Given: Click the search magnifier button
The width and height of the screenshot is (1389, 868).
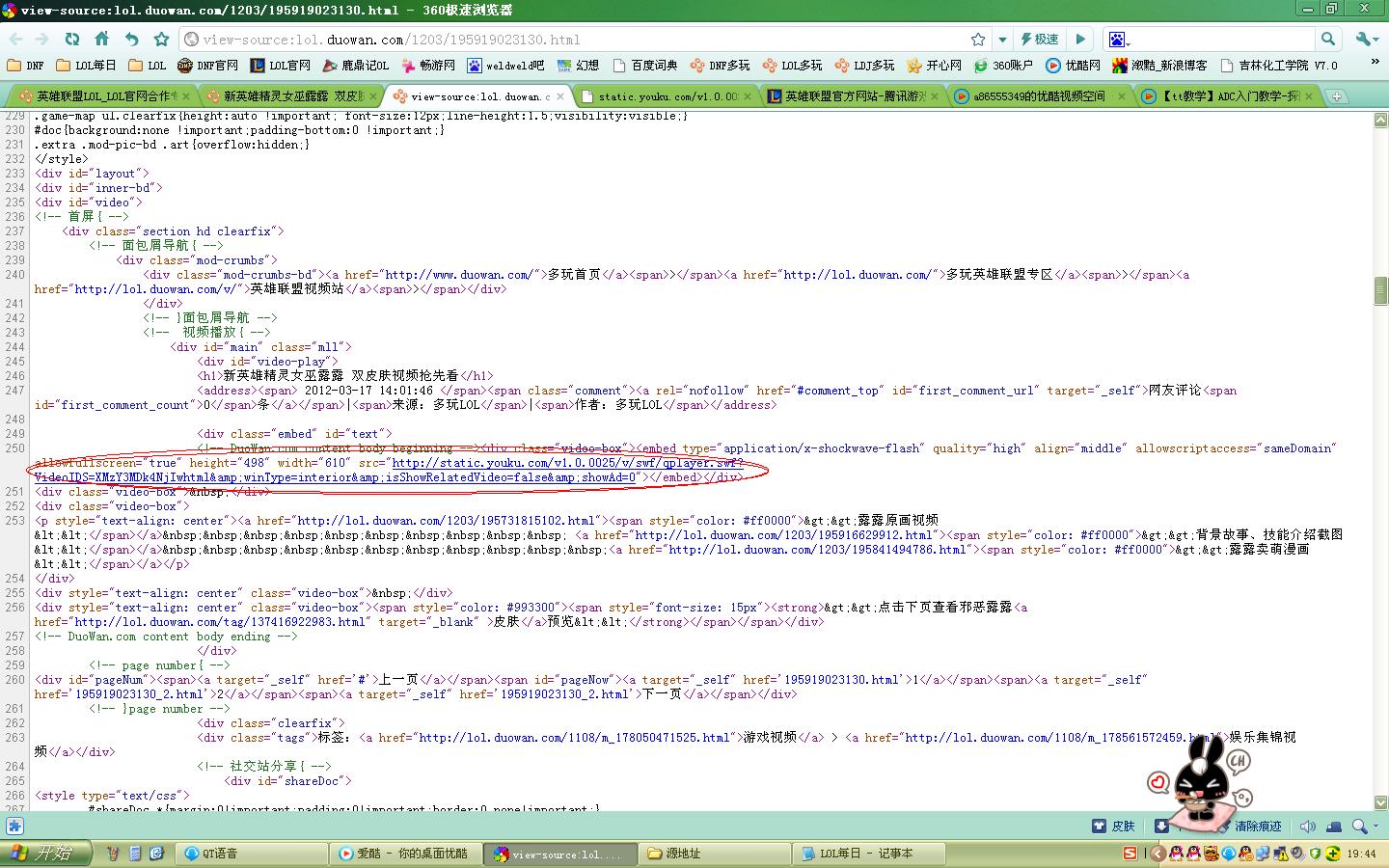Looking at the screenshot, I should tap(1328, 40).
